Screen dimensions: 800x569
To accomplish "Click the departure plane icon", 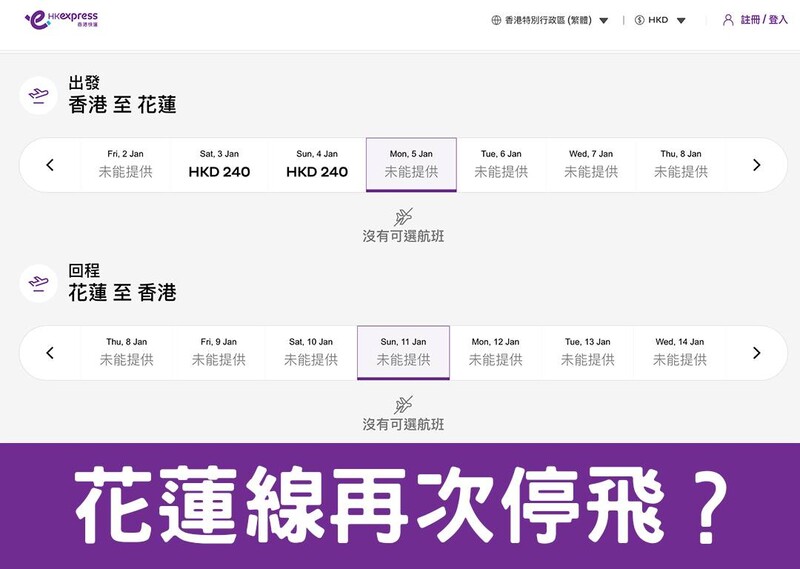I will tap(39, 96).
